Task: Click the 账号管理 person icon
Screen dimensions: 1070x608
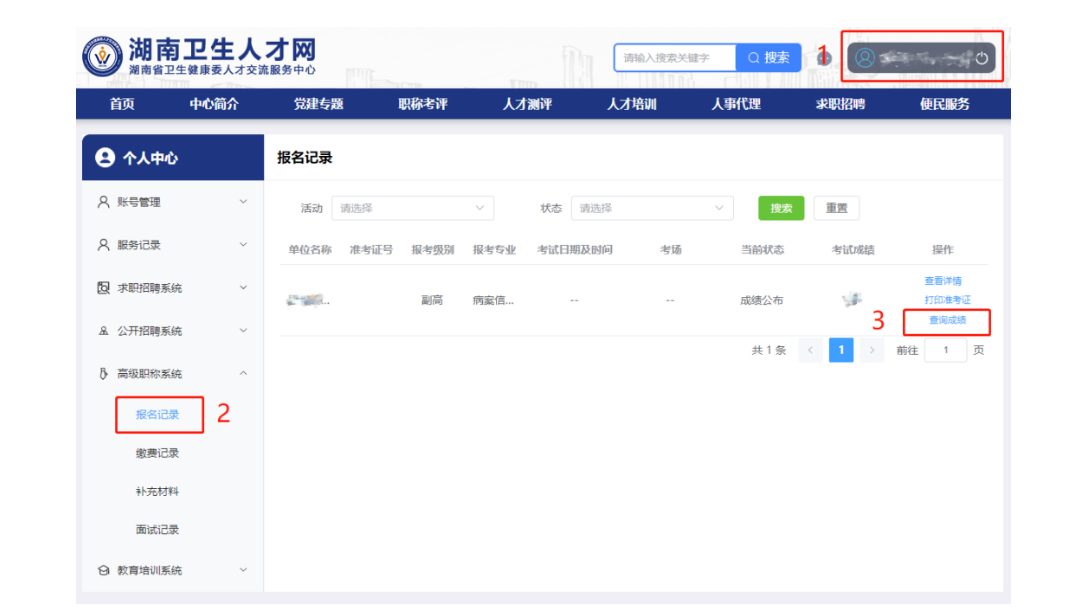Action: pos(103,202)
